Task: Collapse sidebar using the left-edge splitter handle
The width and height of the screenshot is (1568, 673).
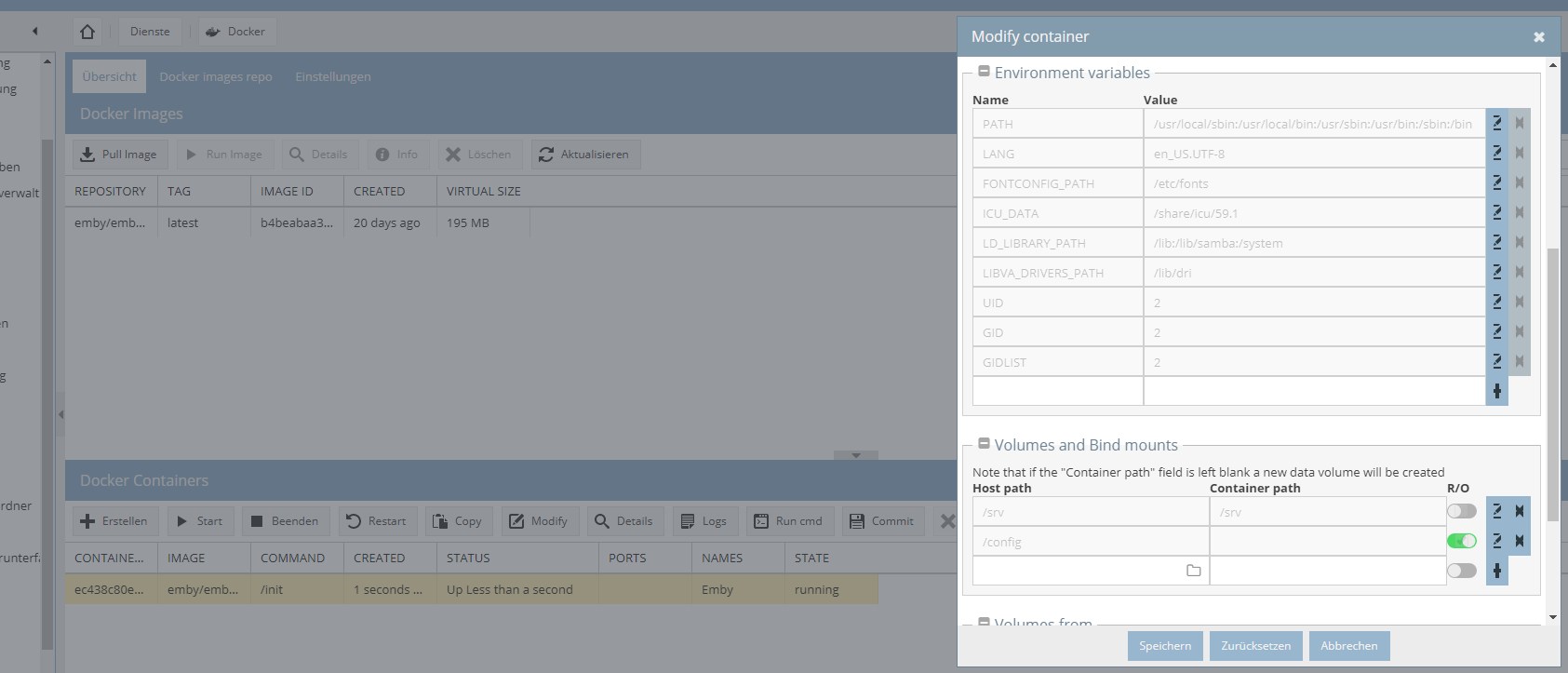Action: coord(60,414)
